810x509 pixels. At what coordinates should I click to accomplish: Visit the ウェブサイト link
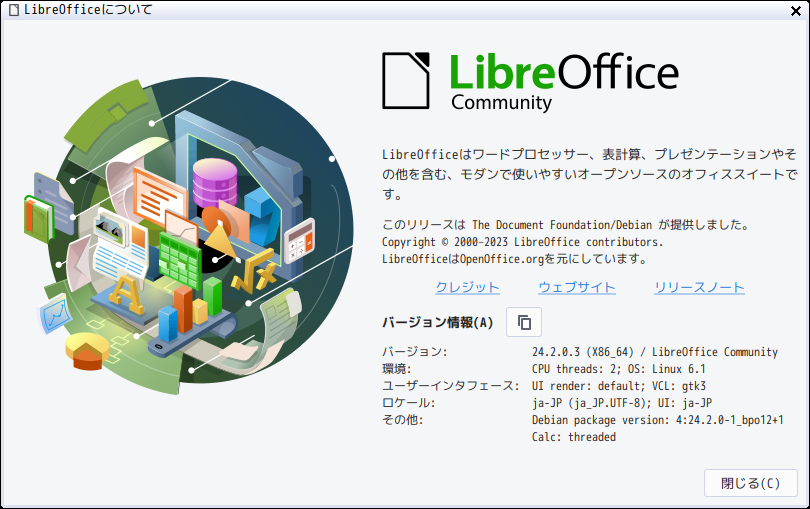tap(577, 287)
